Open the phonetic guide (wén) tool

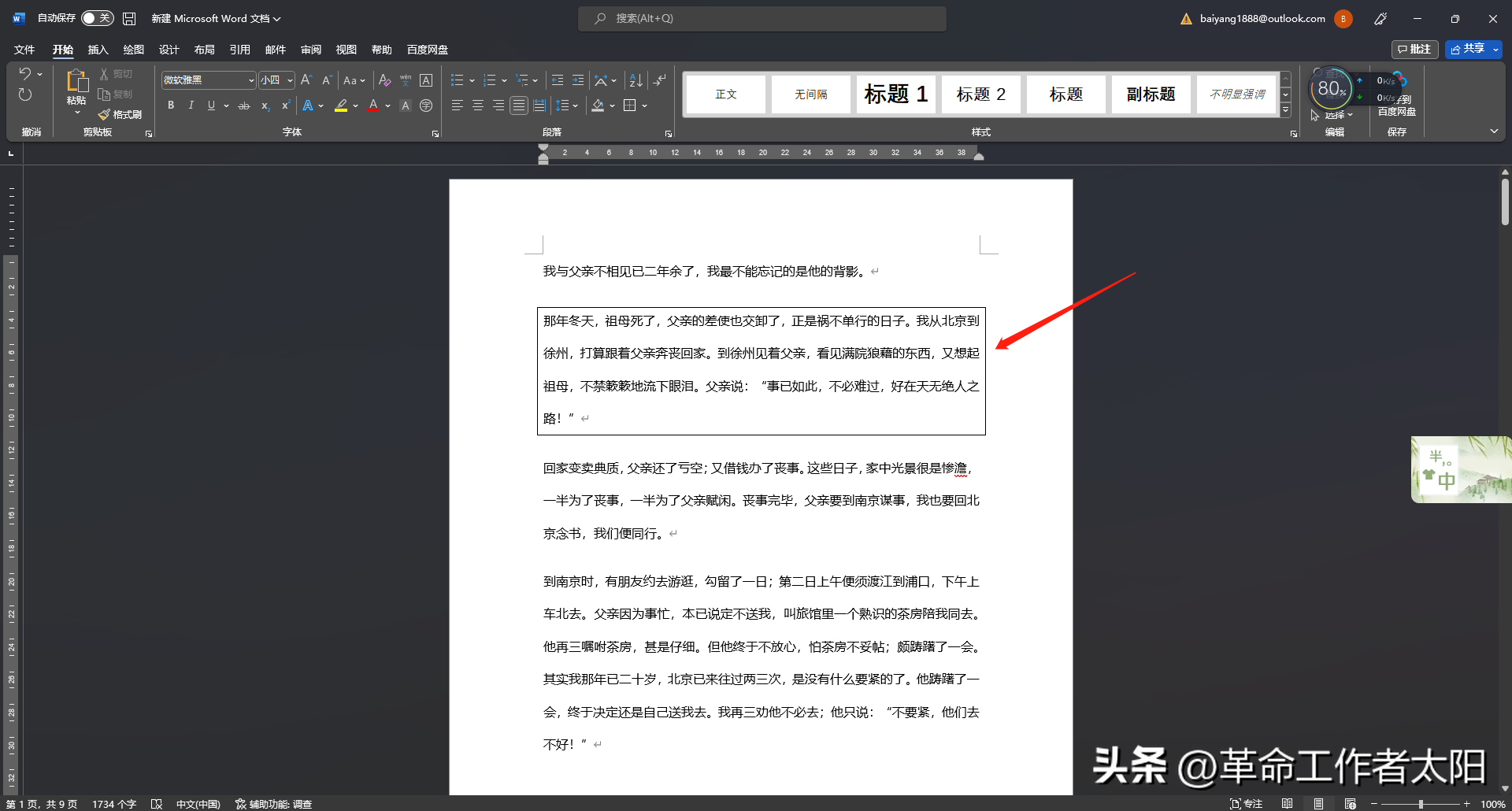pyautogui.click(x=406, y=80)
